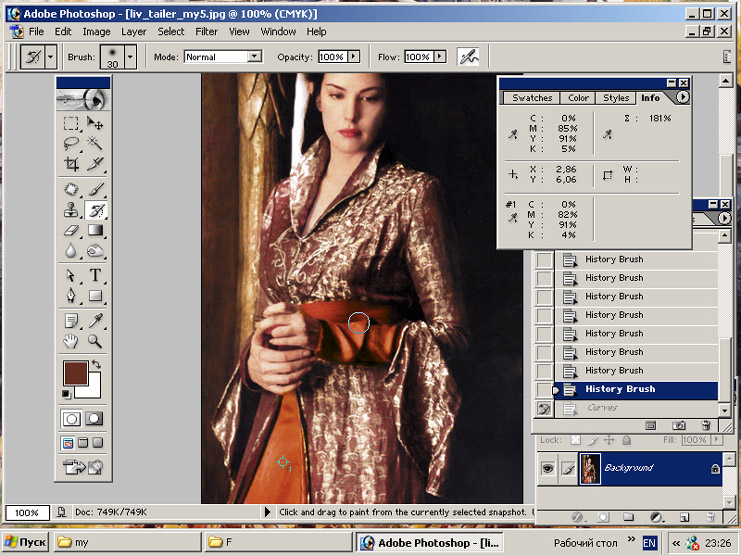Select the Gradient tool
The height and width of the screenshot is (556, 741).
[95, 230]
